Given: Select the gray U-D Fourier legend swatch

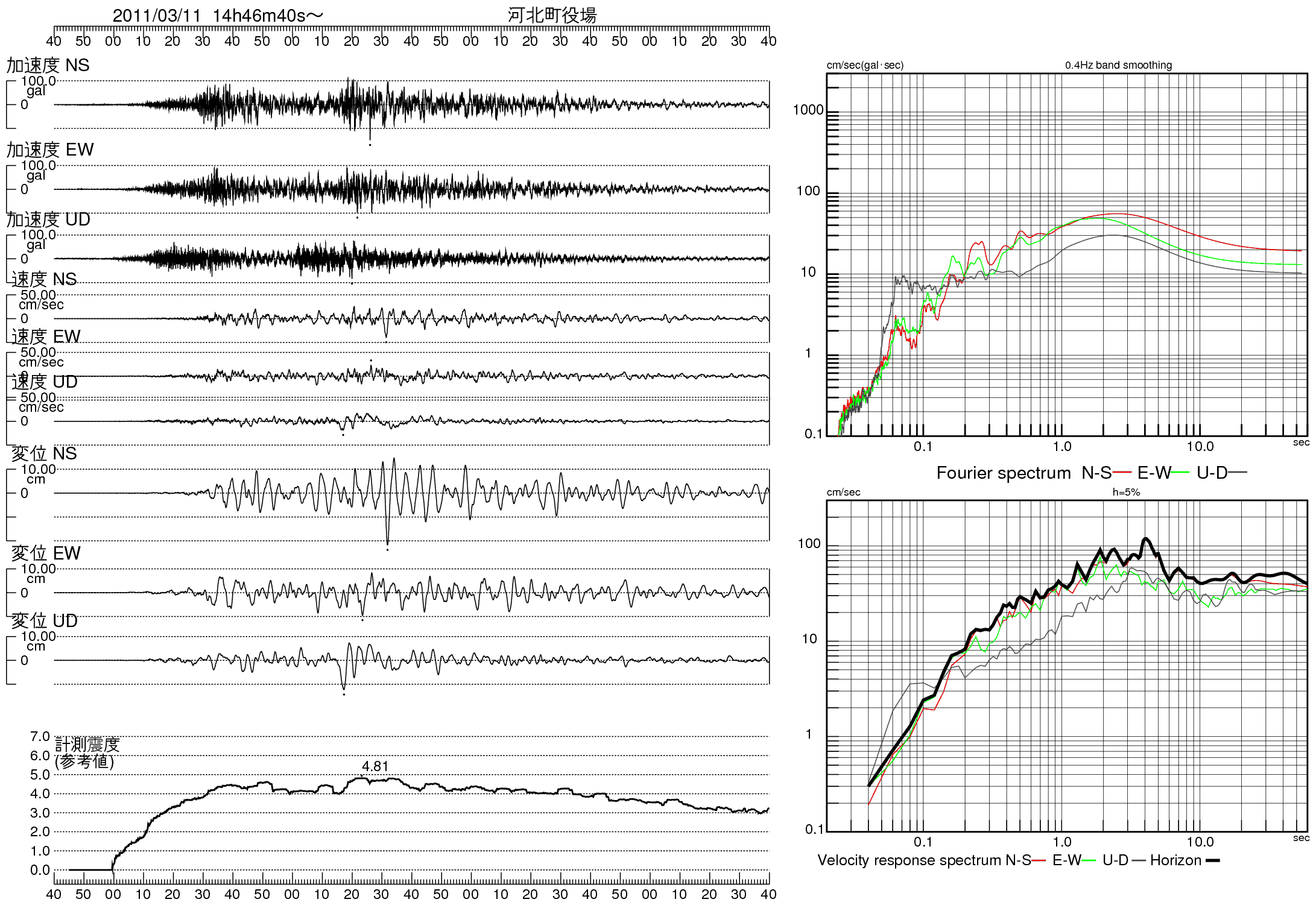Looking at the screenshot, I should 1238,473.
